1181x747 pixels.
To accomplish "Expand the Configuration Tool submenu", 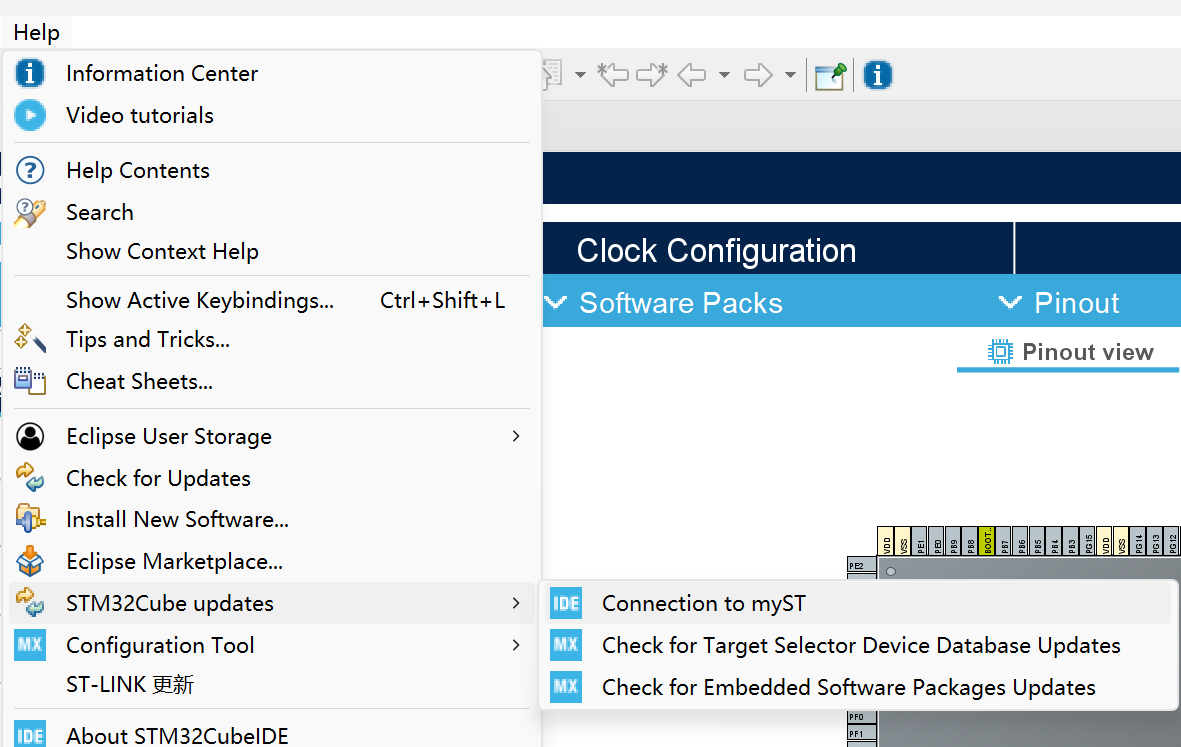I will [516, 645].
